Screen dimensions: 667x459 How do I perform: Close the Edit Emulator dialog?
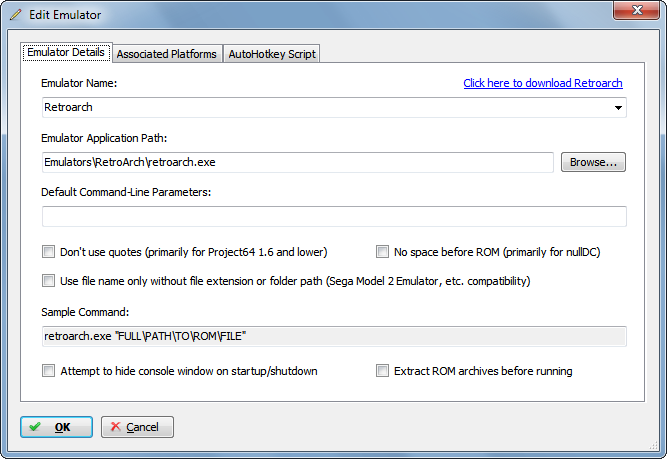(x=636, y=10)
